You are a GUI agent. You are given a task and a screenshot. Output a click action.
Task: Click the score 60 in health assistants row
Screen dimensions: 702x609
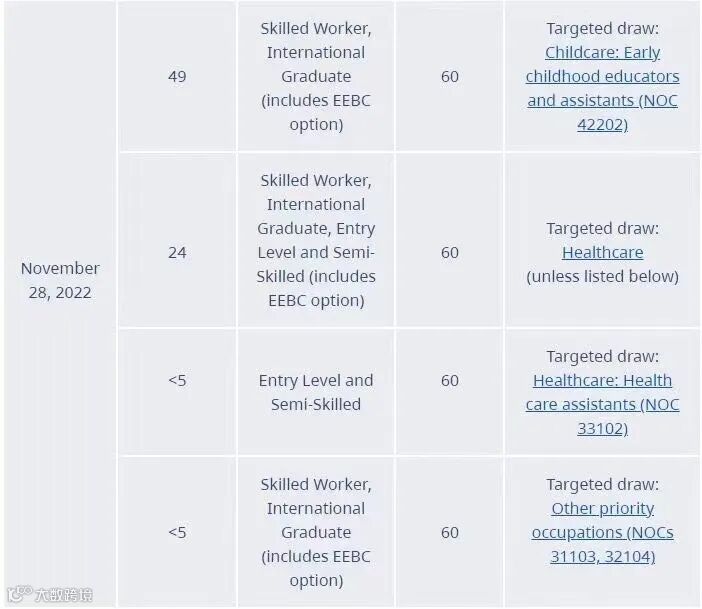tap(450, 380)
